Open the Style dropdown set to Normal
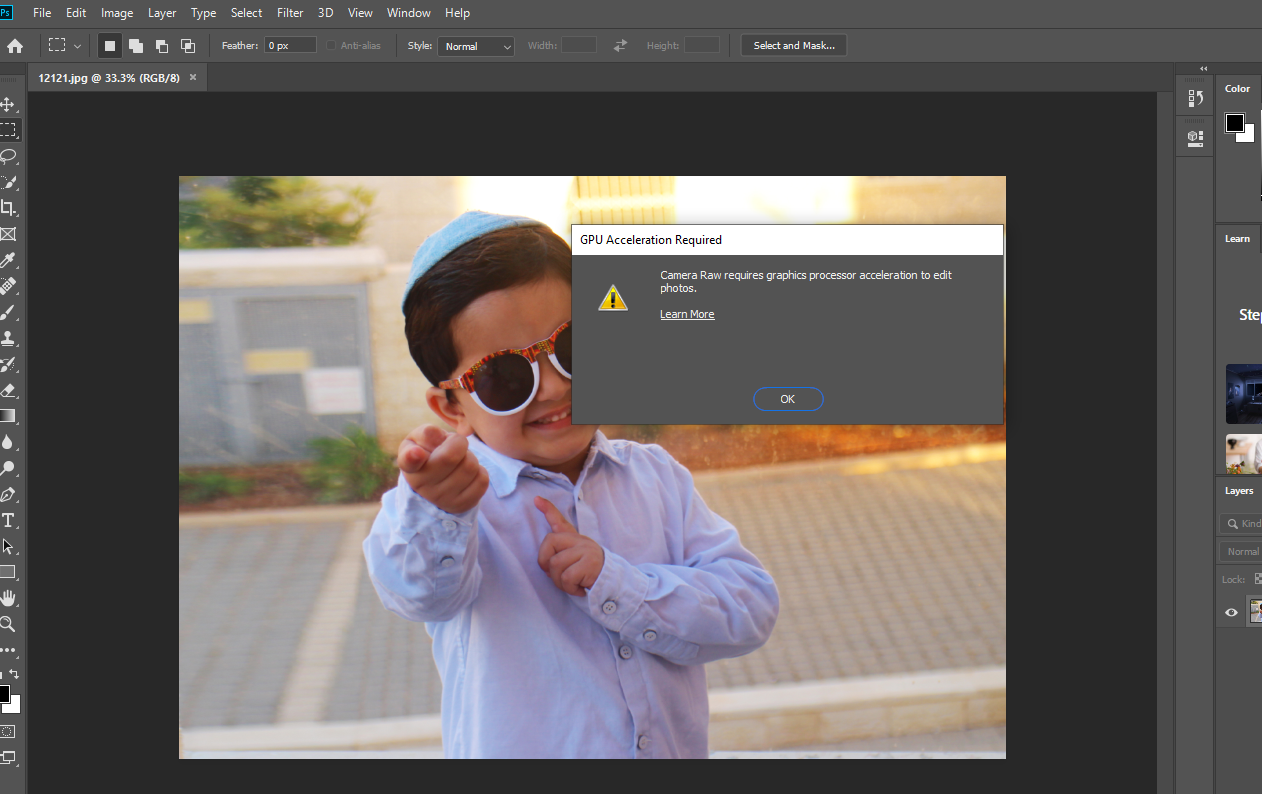Image resolution: width=1262 pixels, height=794 pixels. (476, 46)
